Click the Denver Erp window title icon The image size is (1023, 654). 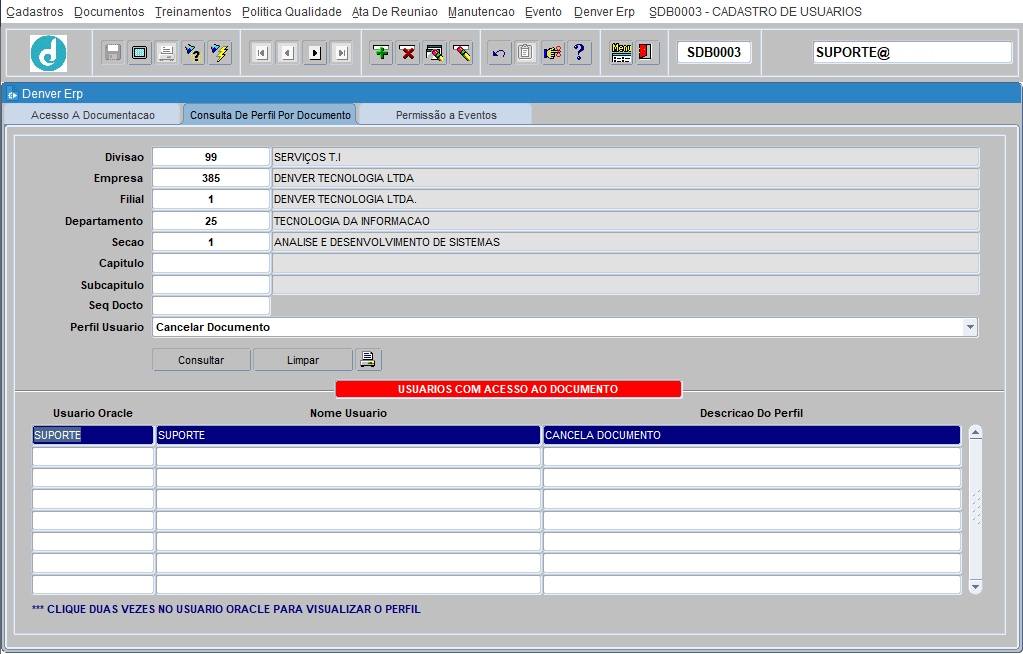tap(12, 94)
